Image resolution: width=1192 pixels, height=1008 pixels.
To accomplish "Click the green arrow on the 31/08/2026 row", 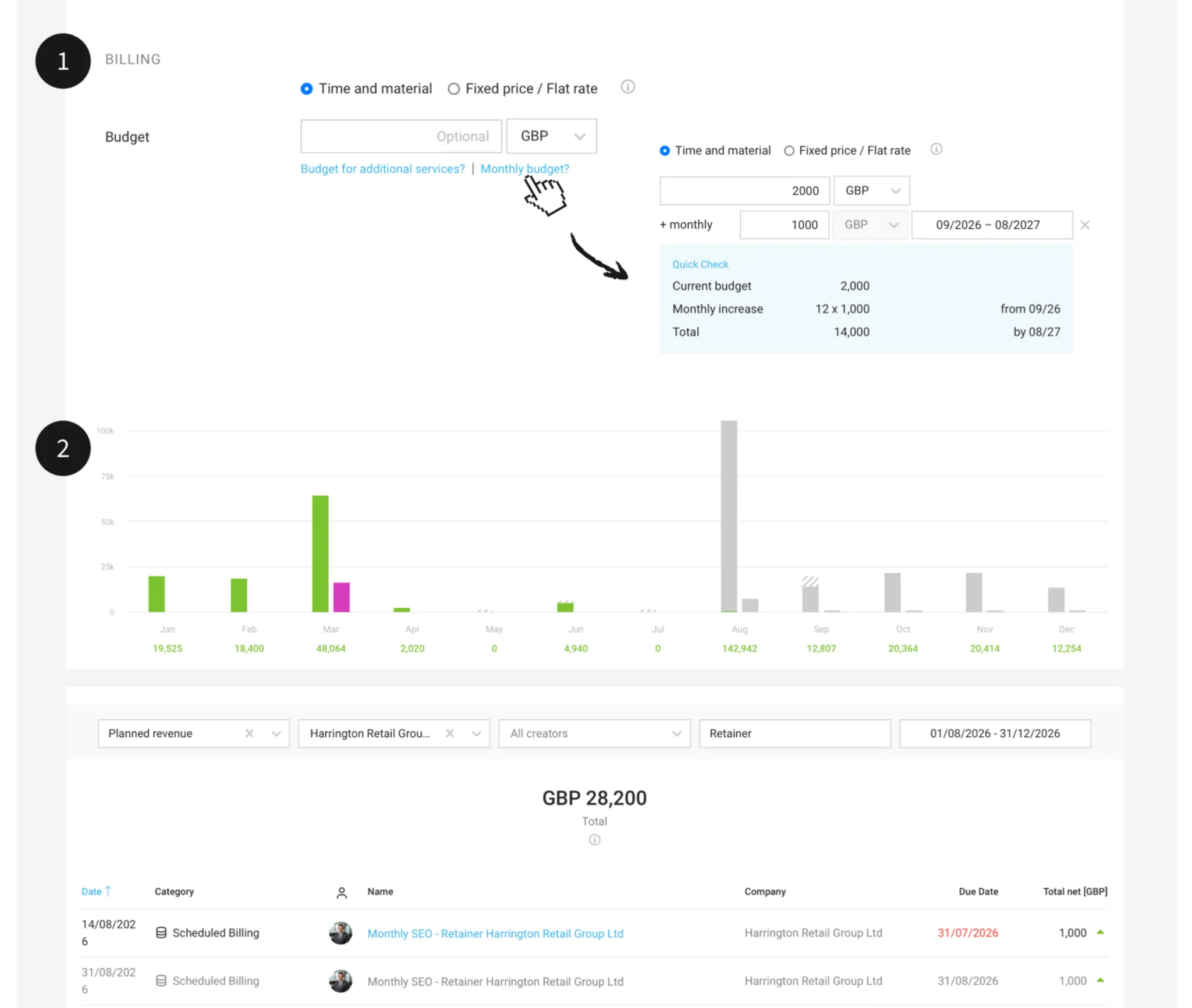I will click(x=1100, y=980).
